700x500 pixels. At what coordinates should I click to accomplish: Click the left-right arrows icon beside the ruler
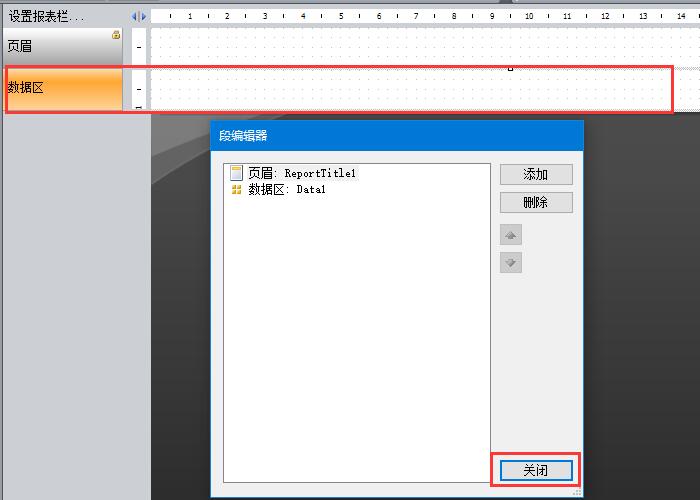[139, 16]
